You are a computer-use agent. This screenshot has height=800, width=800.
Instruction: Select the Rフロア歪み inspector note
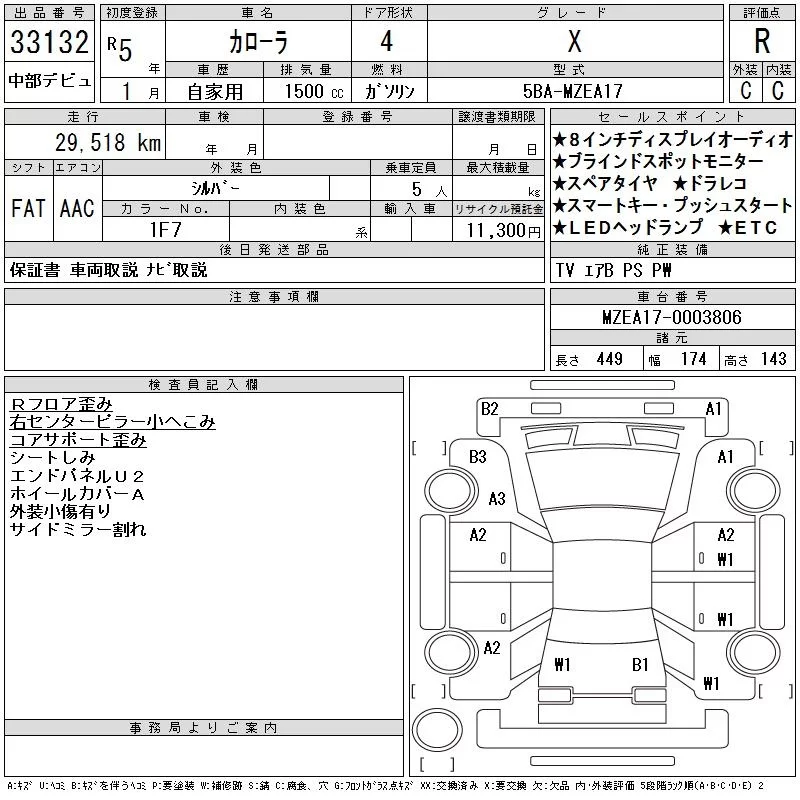click(61, 404)
